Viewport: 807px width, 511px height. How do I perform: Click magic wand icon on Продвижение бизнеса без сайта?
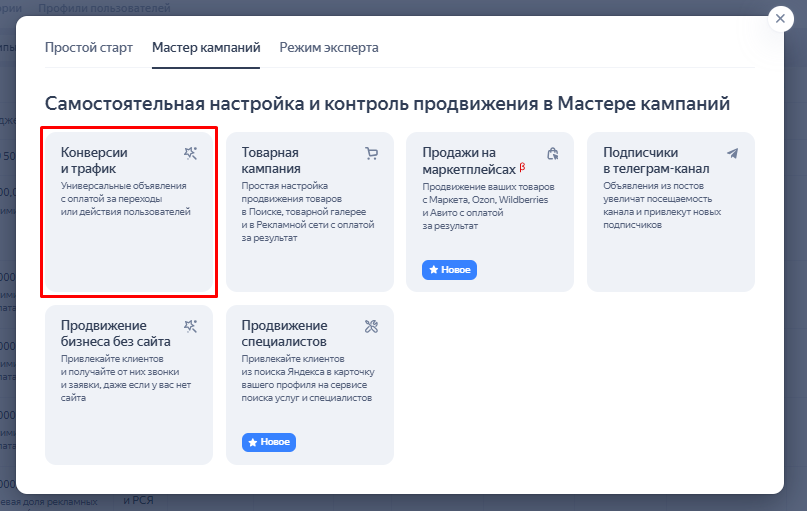coord(190,326)
